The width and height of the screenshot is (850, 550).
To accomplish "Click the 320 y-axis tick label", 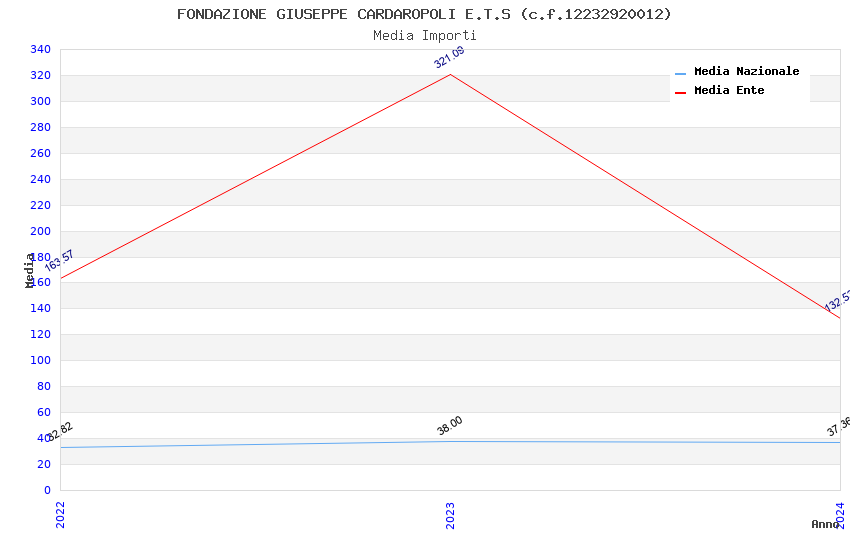I will (40, 75).
